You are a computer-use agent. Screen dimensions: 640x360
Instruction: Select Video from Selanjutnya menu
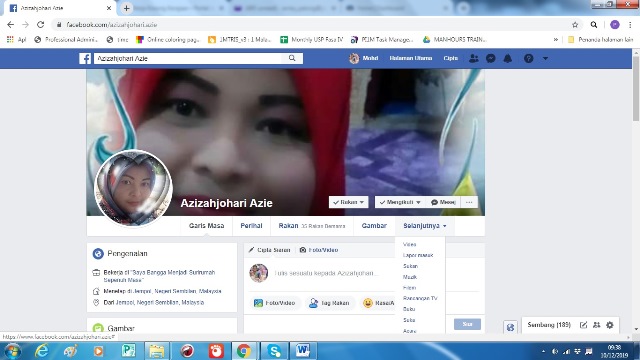[409, 244]
